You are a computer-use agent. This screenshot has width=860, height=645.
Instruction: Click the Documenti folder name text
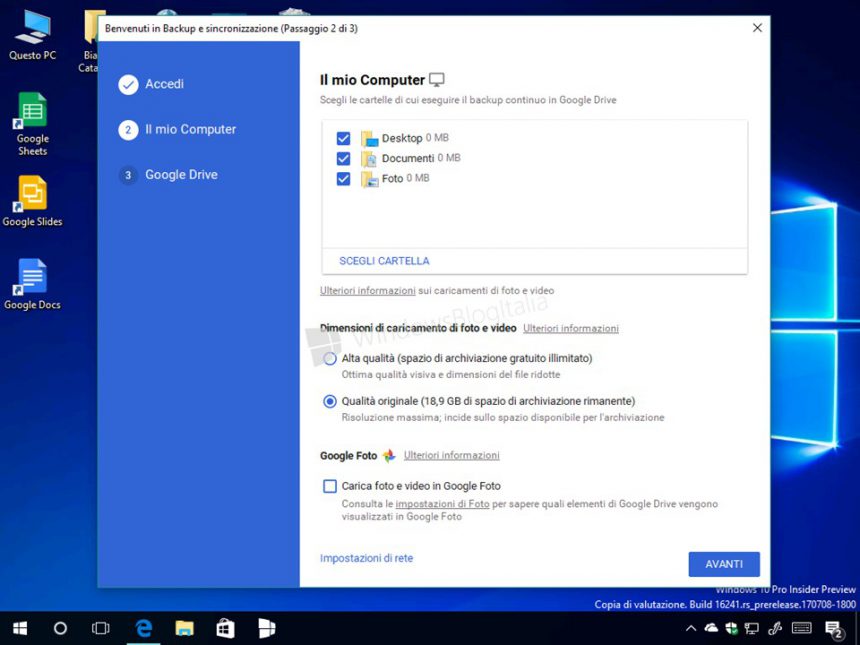408,159
